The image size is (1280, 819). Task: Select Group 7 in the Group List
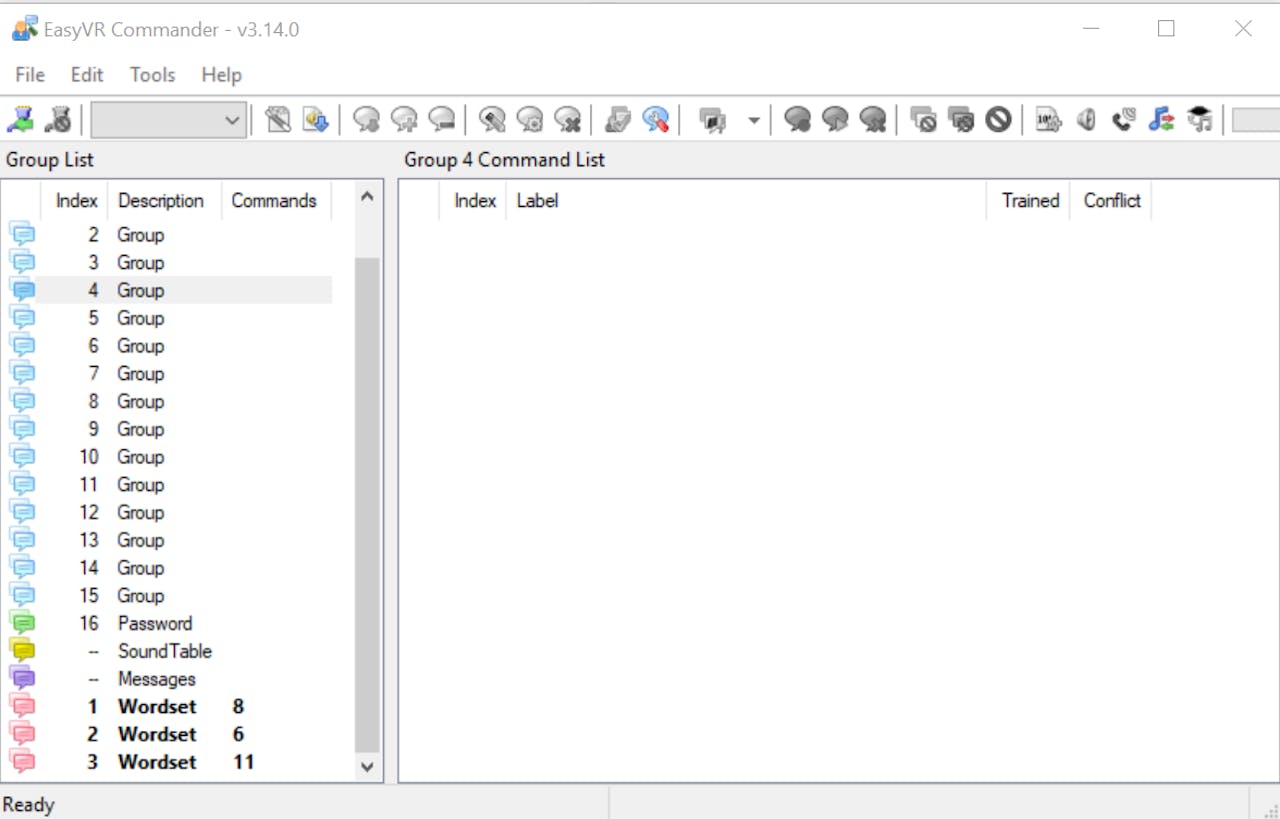click(140, 373)
